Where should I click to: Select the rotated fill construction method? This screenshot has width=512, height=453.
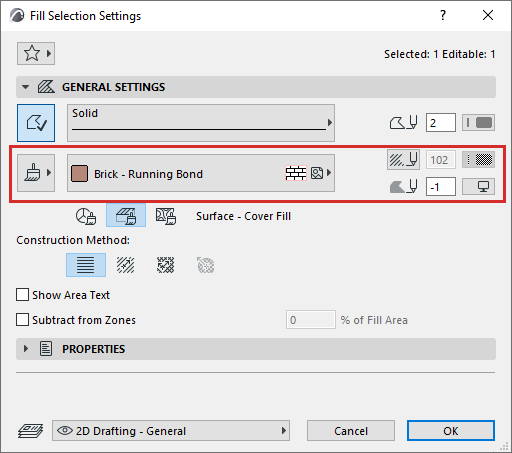coord(126,265)
